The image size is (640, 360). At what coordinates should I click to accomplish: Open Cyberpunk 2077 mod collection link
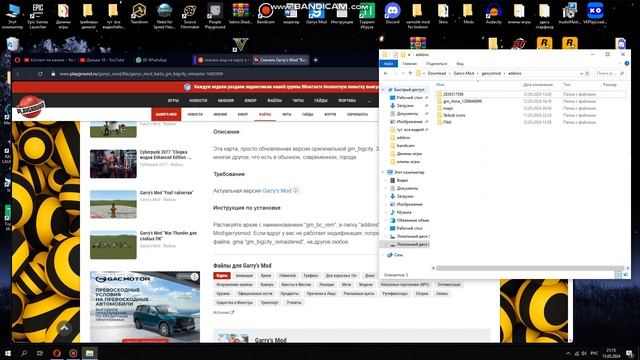[x=165, y=154]
